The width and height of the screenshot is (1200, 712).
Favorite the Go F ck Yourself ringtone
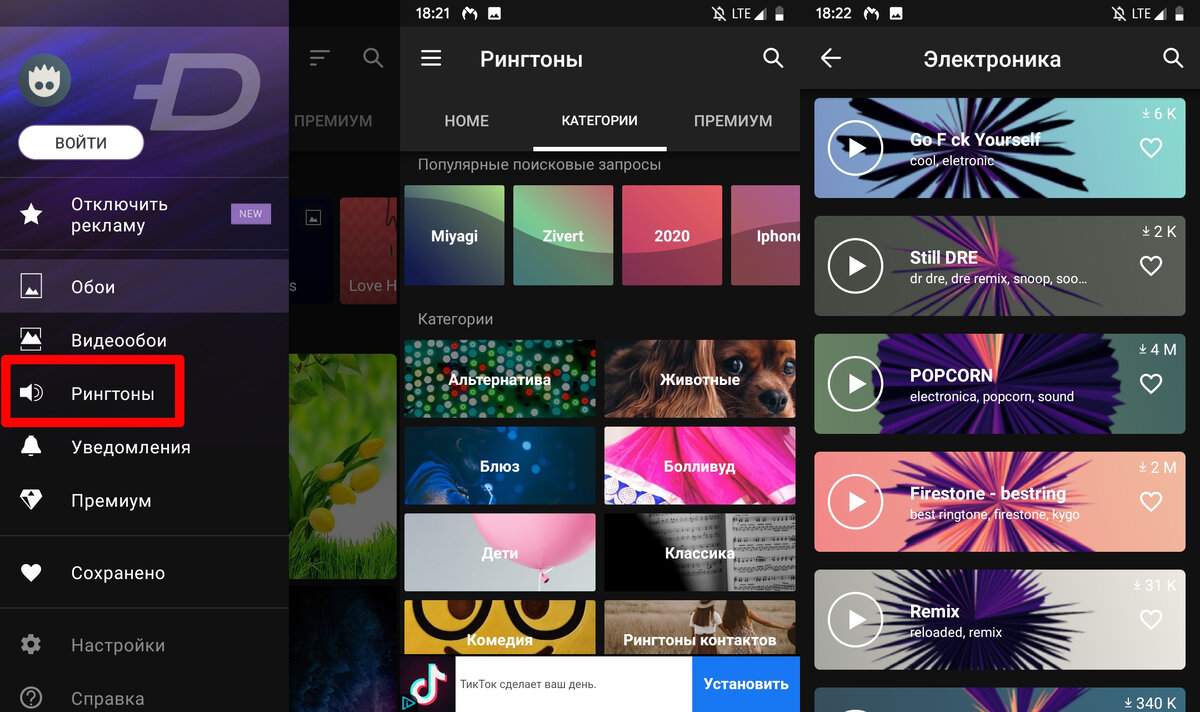(1151, 148)
